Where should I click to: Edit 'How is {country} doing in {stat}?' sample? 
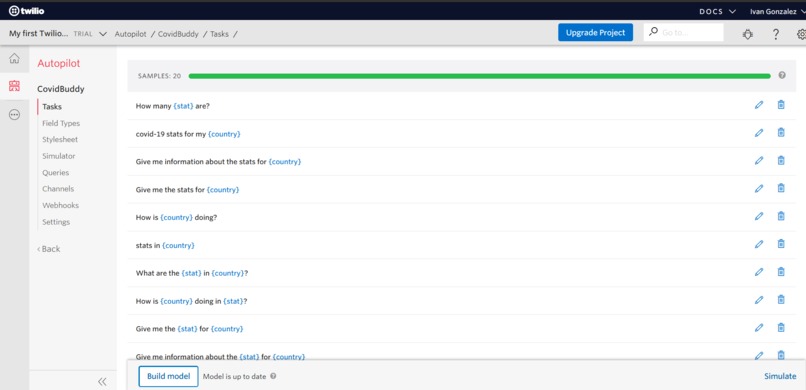click(x=759, y=300)
